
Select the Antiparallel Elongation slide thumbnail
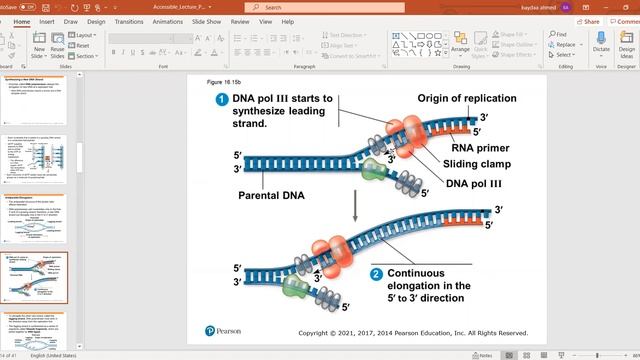(x=34, y=219)
